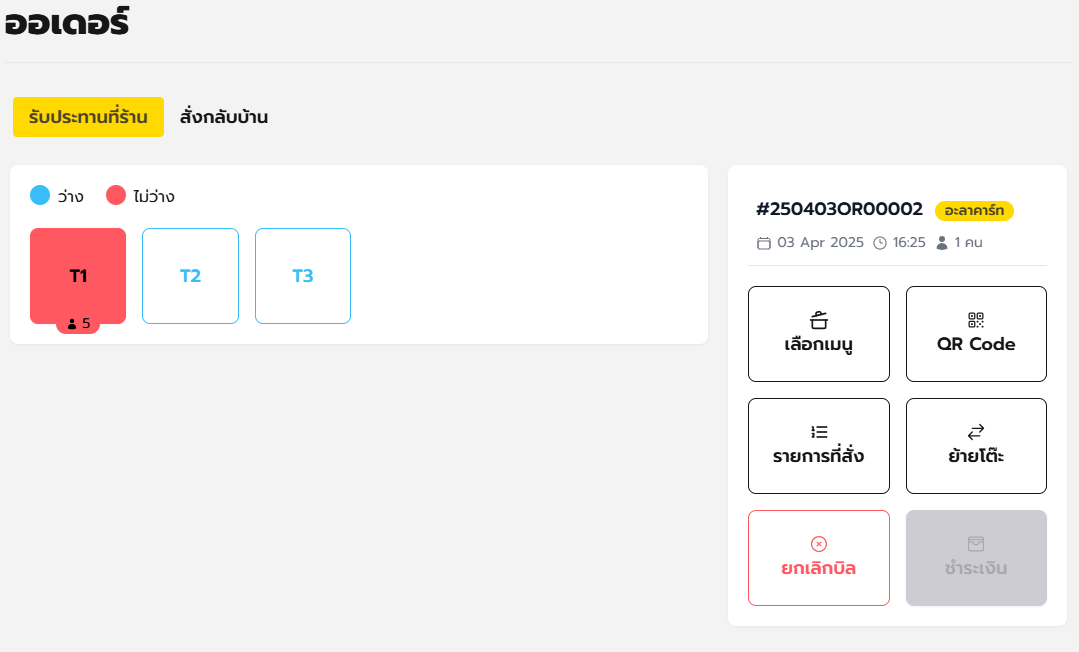Click the QR code icon
Screen dimensions: 1079x652
pos(976,320)
